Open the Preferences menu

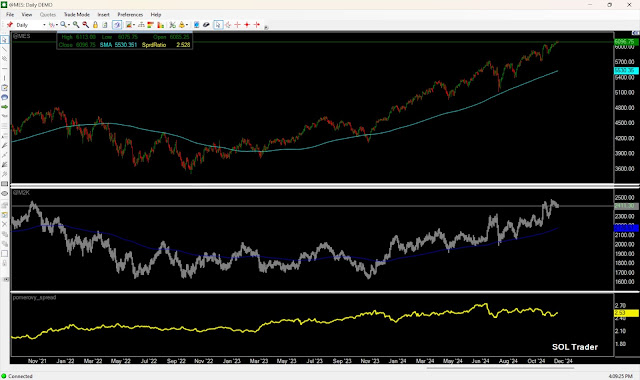[130, 15]
